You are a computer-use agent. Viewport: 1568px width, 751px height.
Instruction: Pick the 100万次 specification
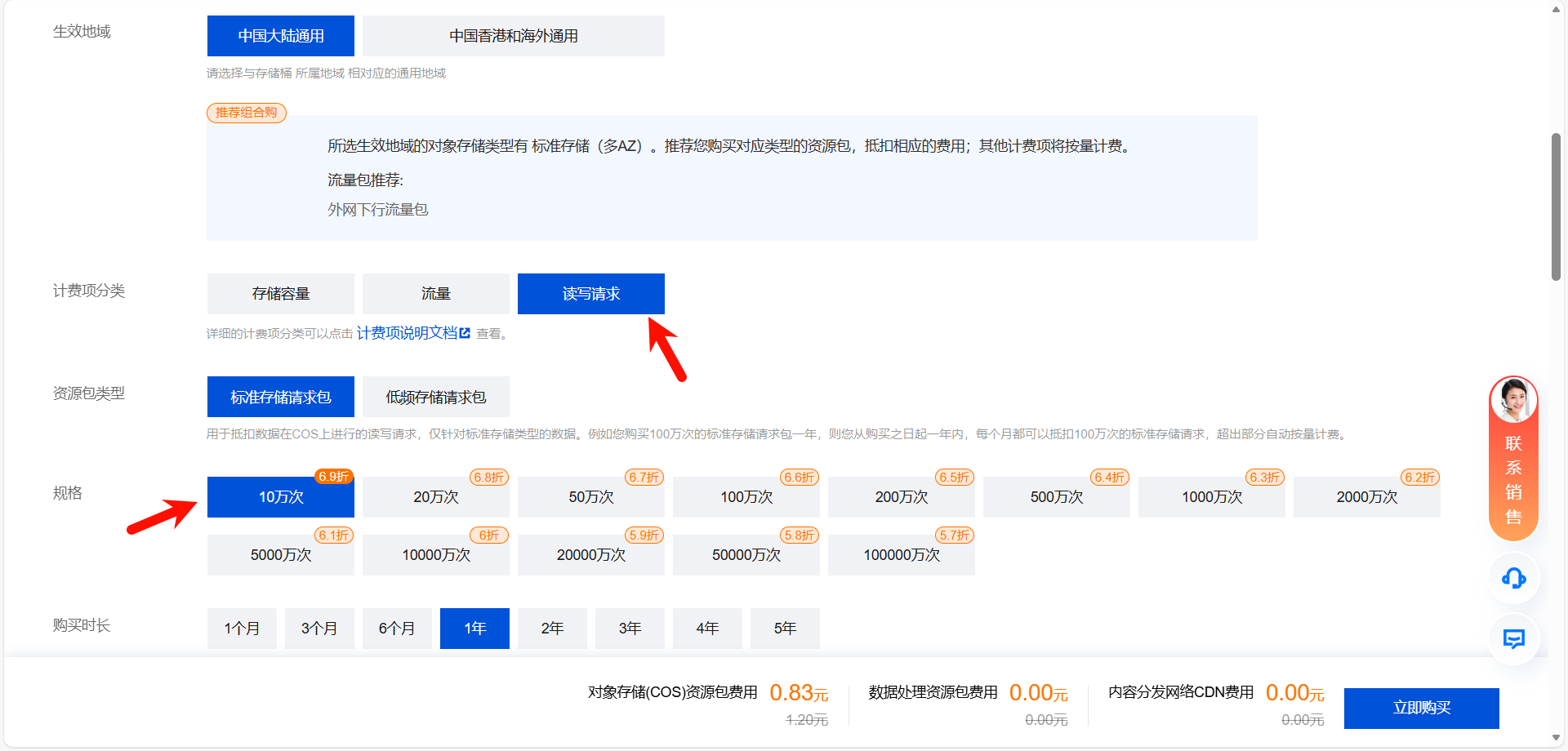[746, 497]
